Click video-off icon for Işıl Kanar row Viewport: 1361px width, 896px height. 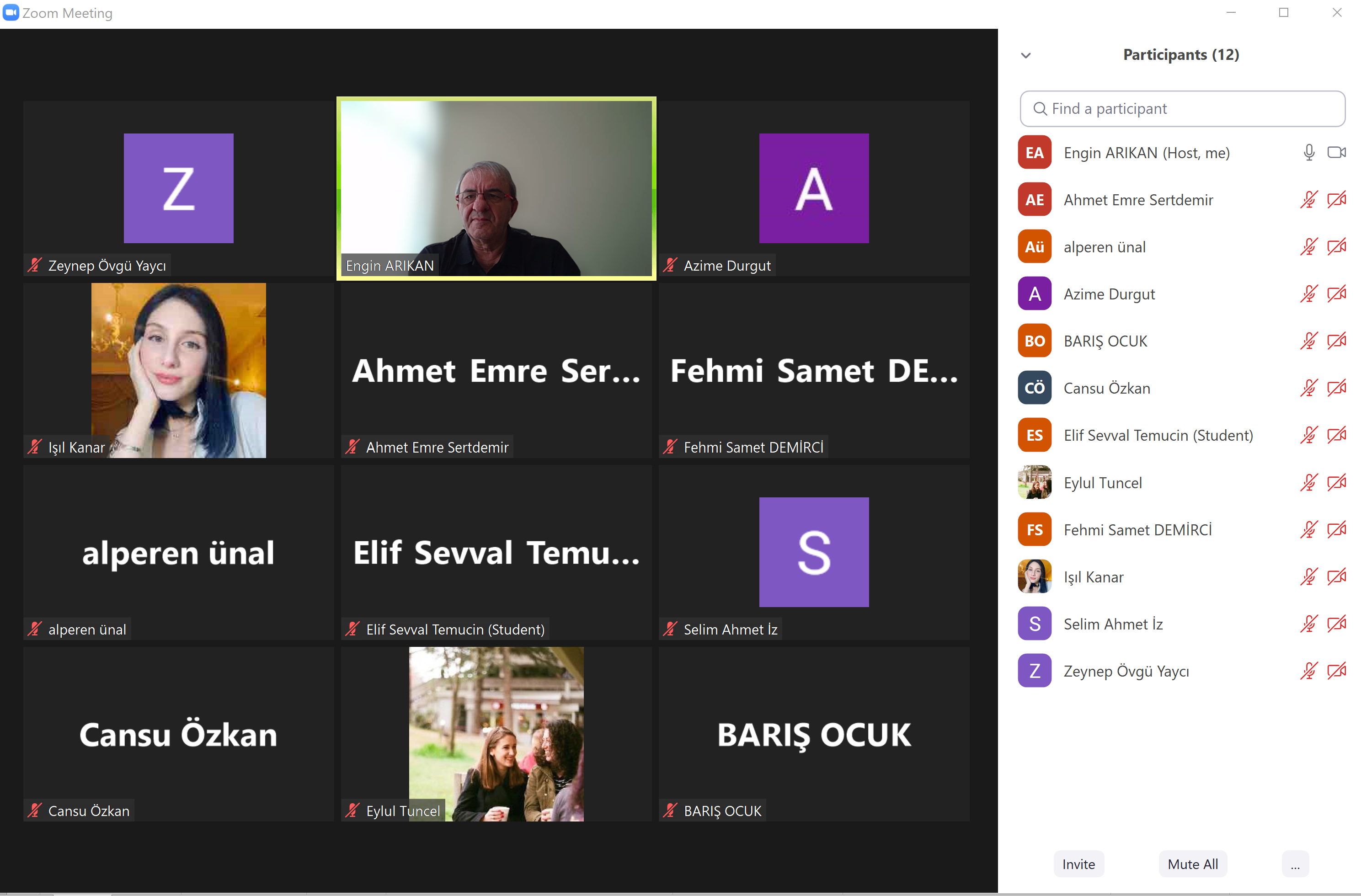coord(1336,576)
